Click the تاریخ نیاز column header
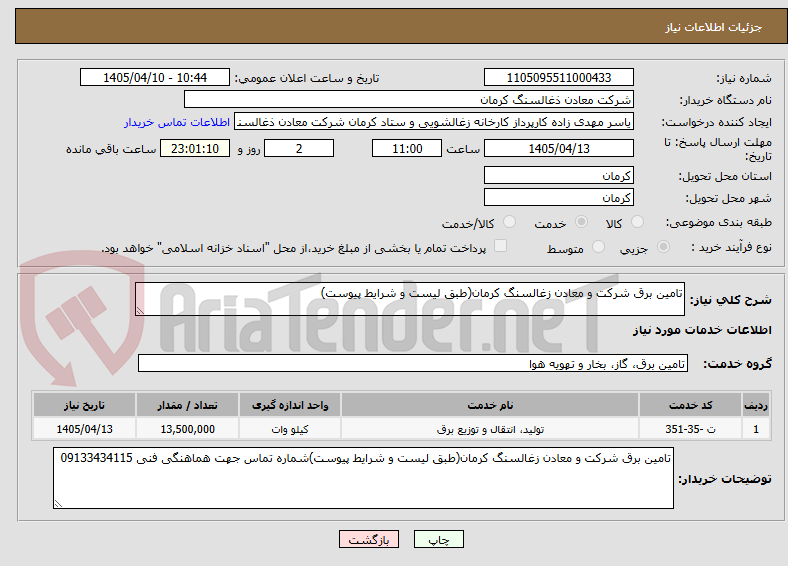Viewport: 788px width, 566px height. [84, 405]
